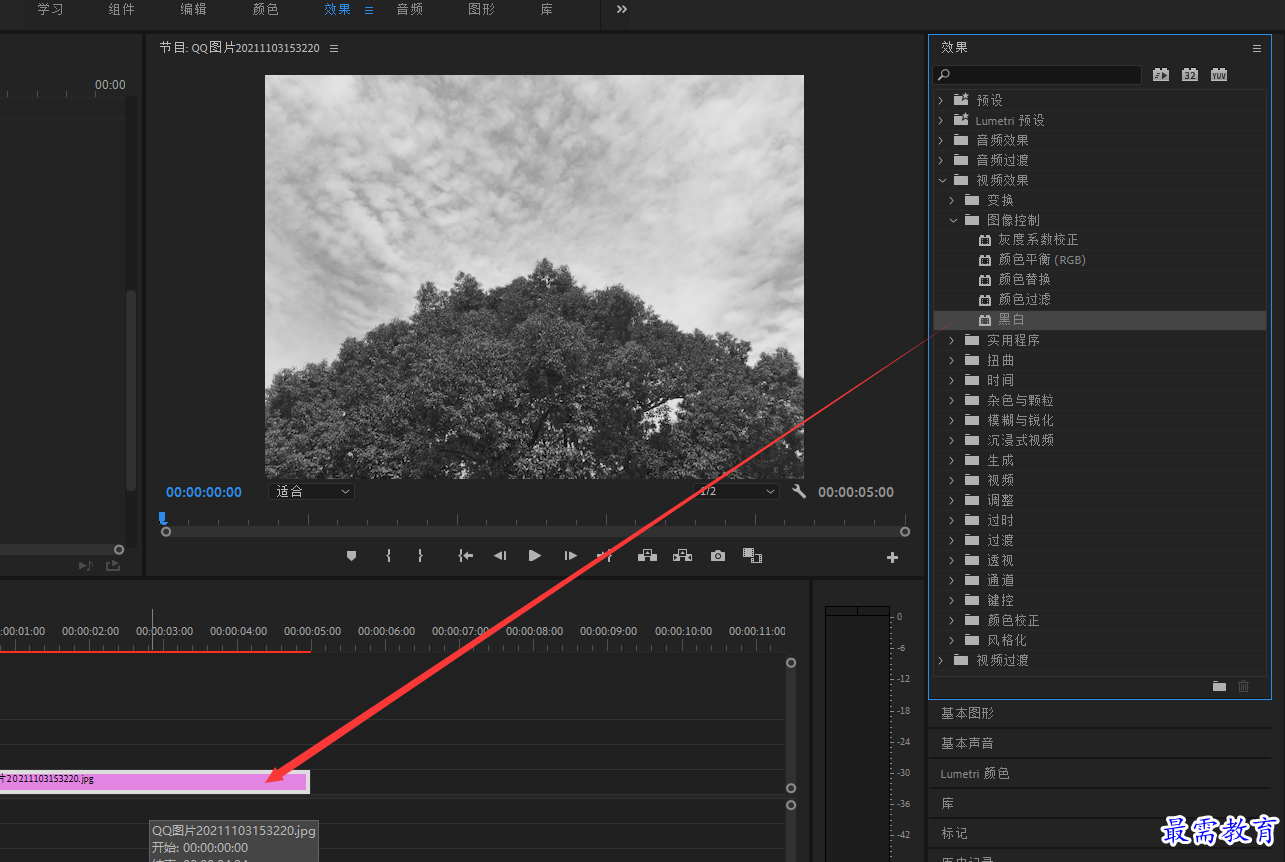
Task: Collapse the 视频效果 folder
Action: click(941, 180)
